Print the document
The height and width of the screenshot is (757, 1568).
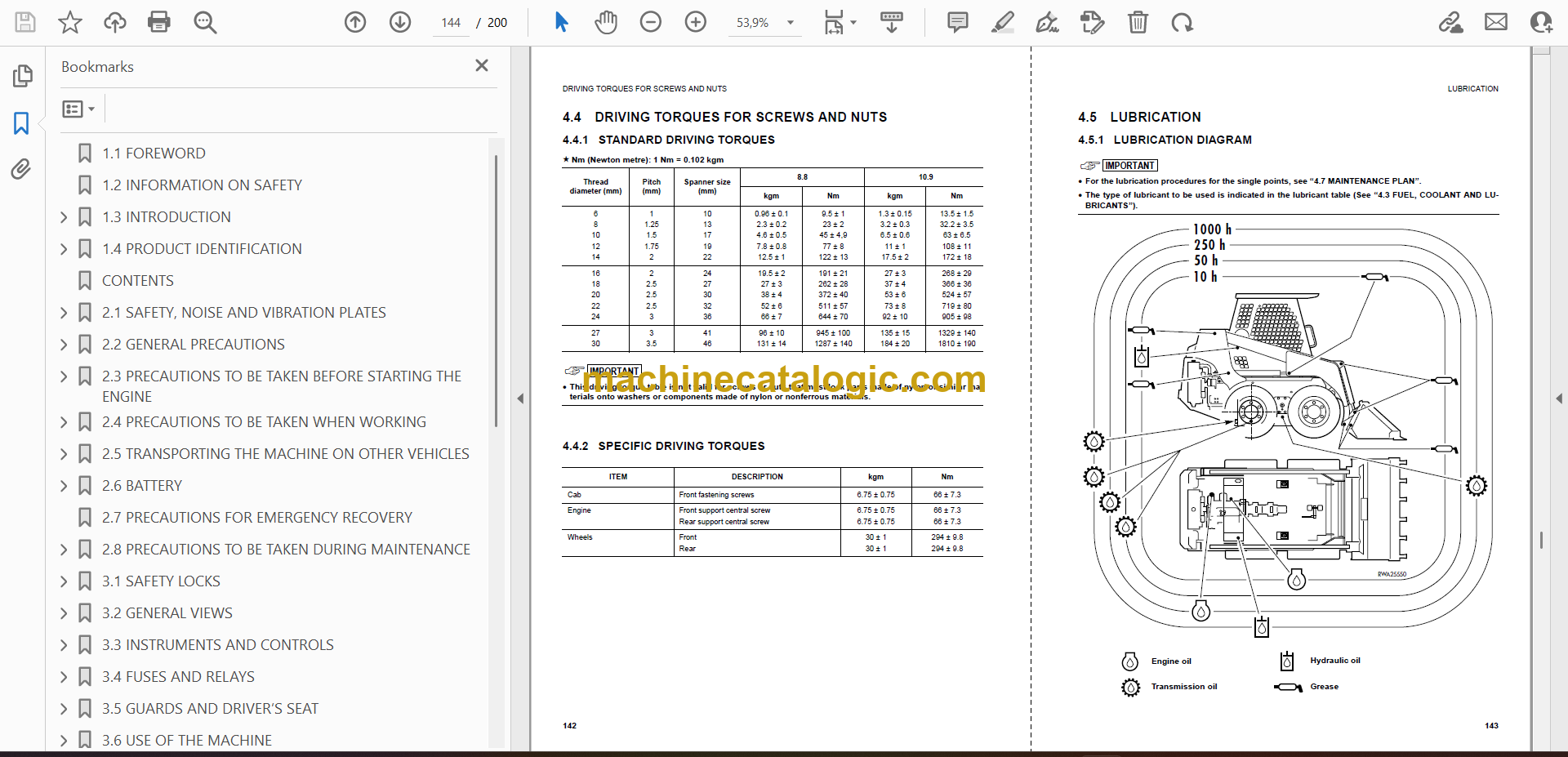tap(159, 22)
